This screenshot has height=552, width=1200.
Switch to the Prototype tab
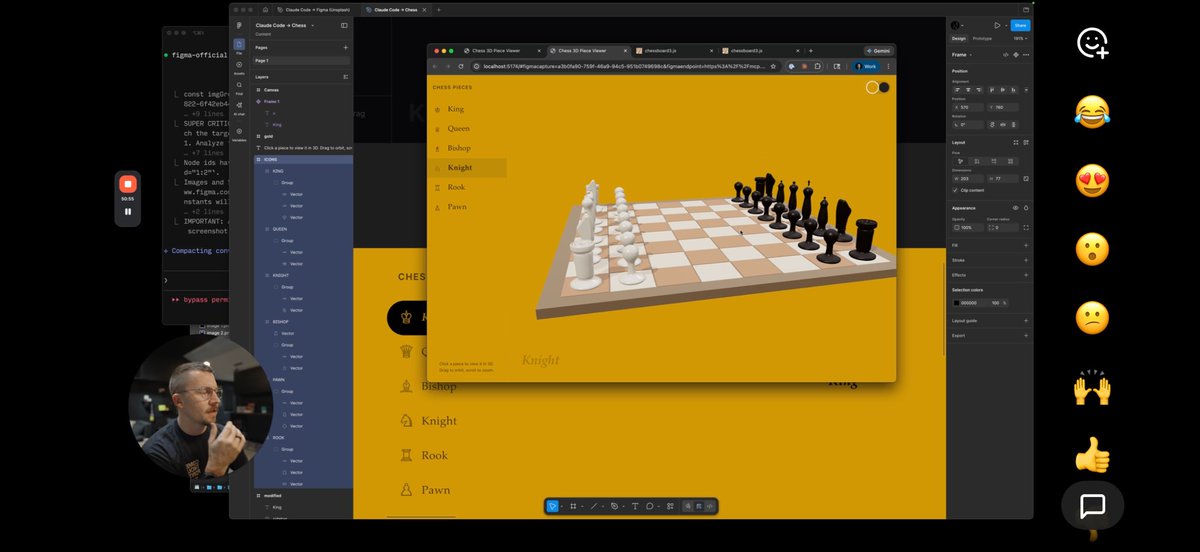coord(982,39)
